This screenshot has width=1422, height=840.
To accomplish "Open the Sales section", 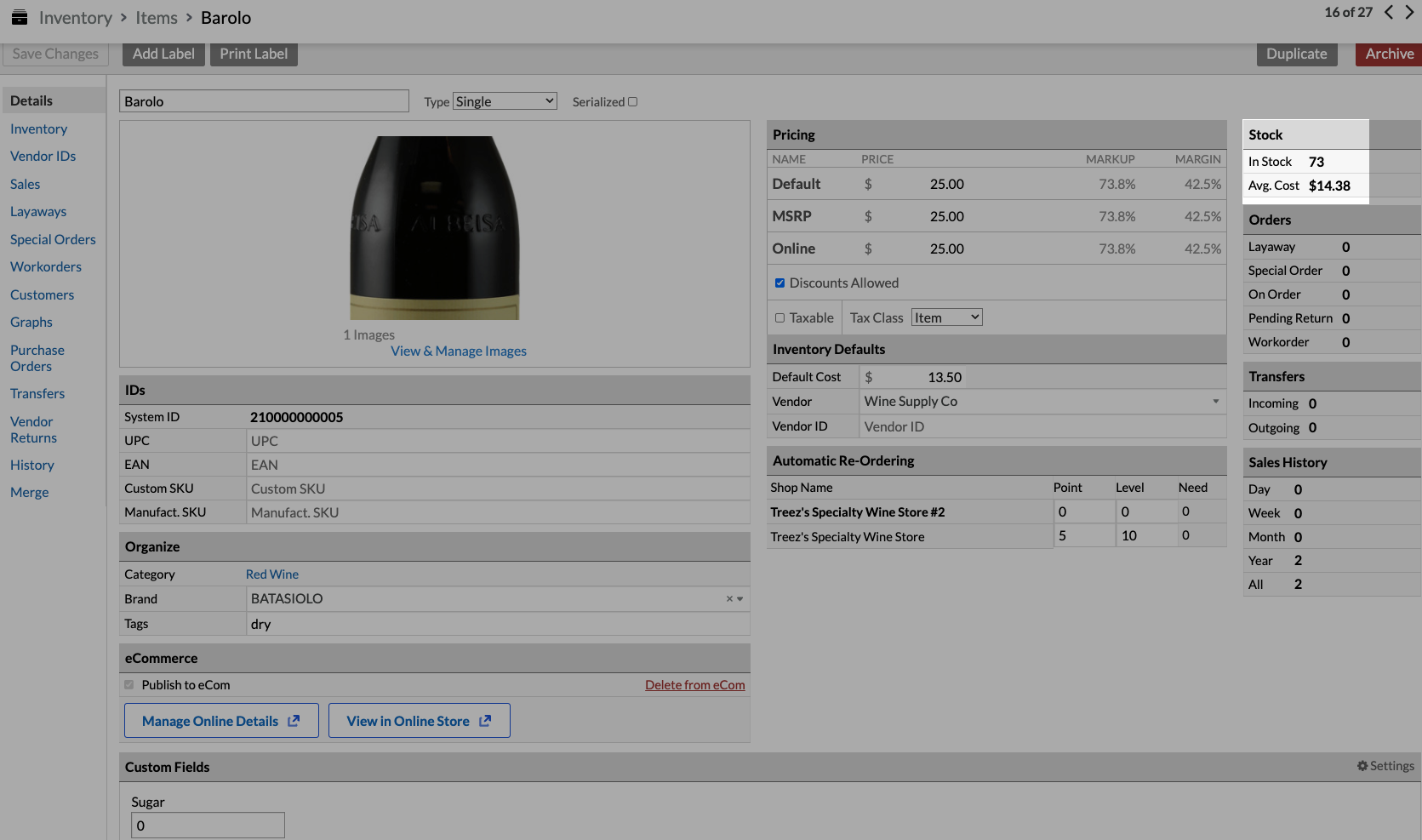I will click(25, 184).
